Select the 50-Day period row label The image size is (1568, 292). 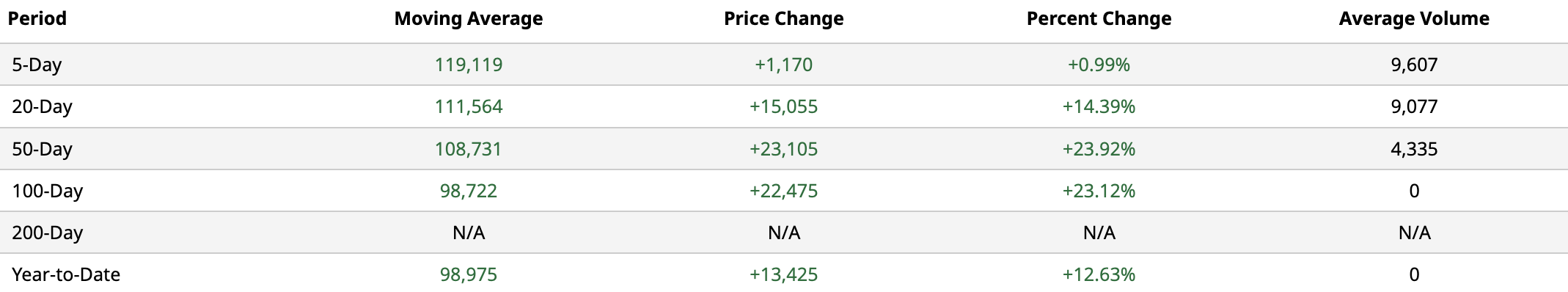coord(42,150)
